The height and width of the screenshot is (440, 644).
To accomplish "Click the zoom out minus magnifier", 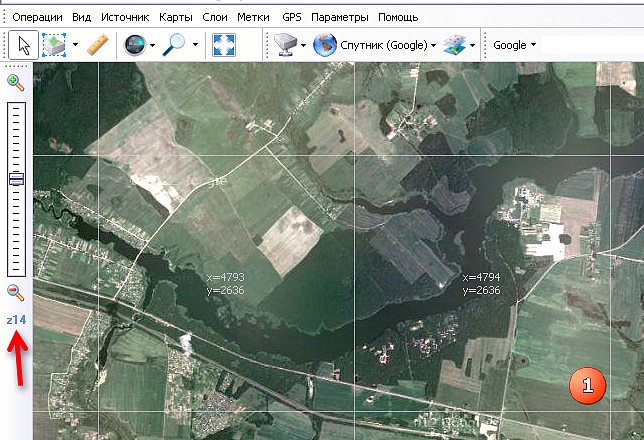I will click(16, 292).
